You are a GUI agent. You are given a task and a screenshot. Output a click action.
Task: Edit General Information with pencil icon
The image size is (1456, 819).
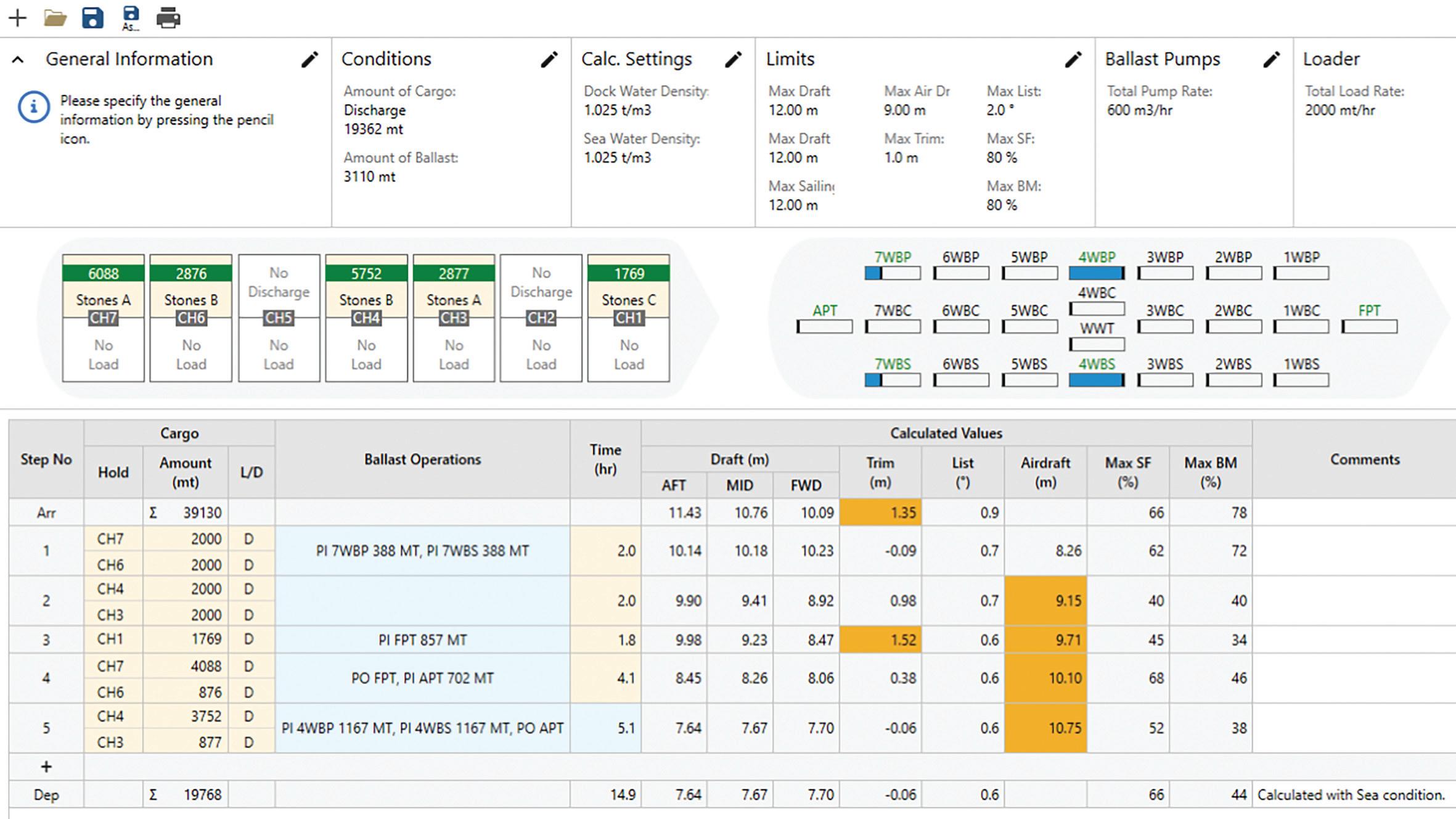click(x=309, y=59)
